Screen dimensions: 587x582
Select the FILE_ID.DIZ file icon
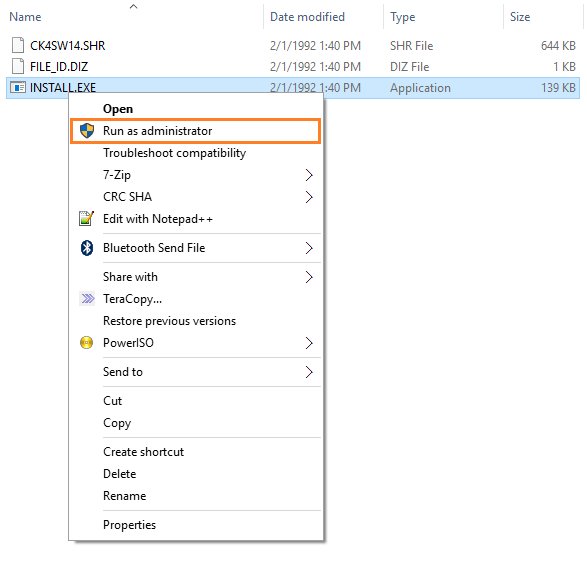click(x=18, y=67)
